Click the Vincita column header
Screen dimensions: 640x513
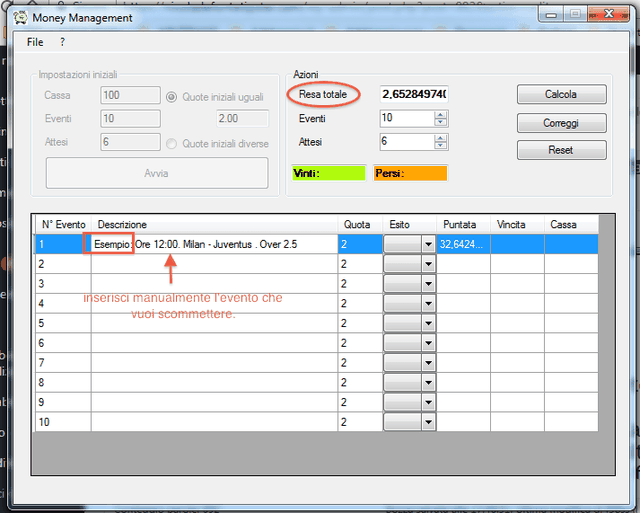pyautogui.click(x=518, y=224)
